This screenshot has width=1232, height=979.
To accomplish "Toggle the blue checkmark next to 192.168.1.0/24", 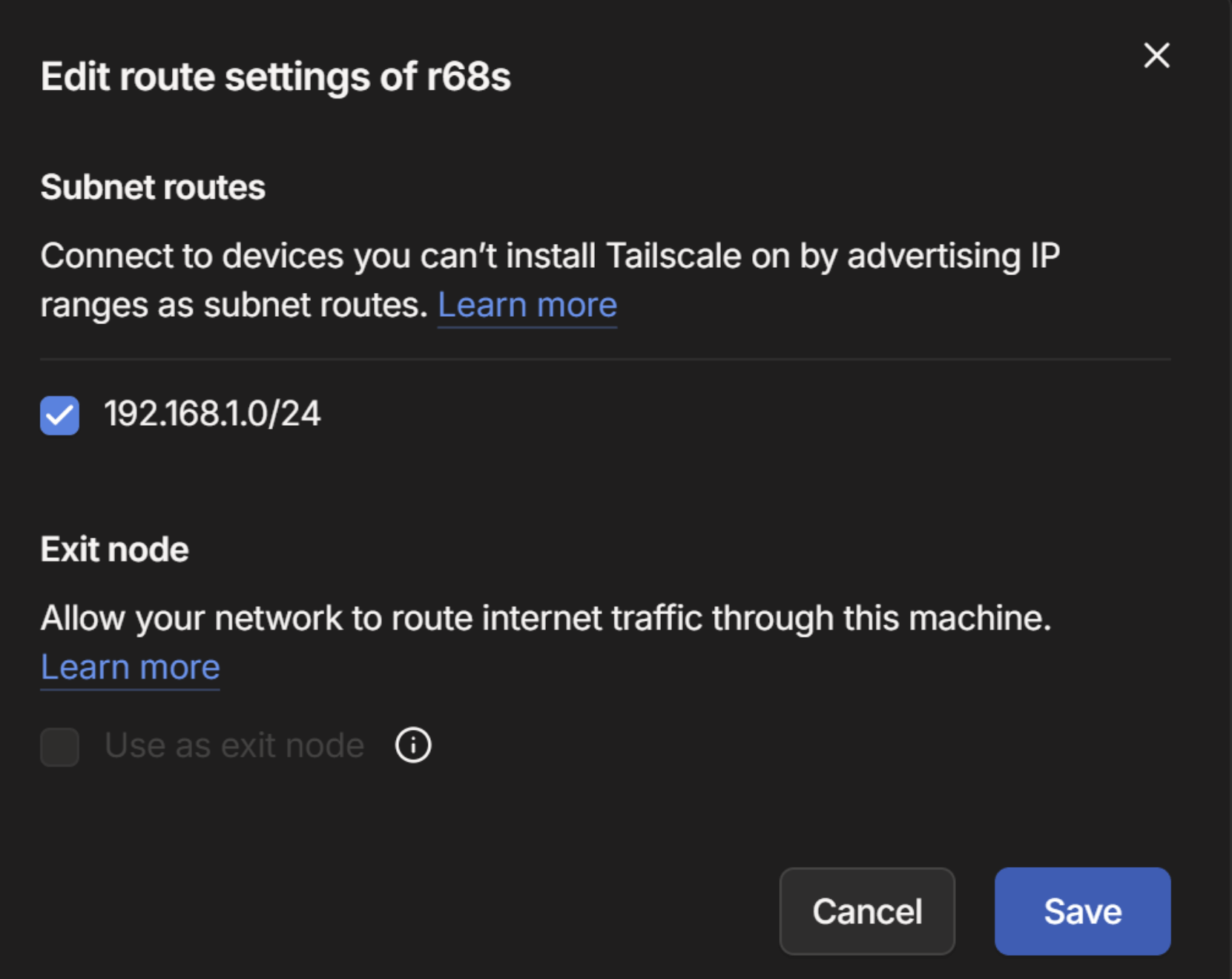I will click(x=60, y=415).
